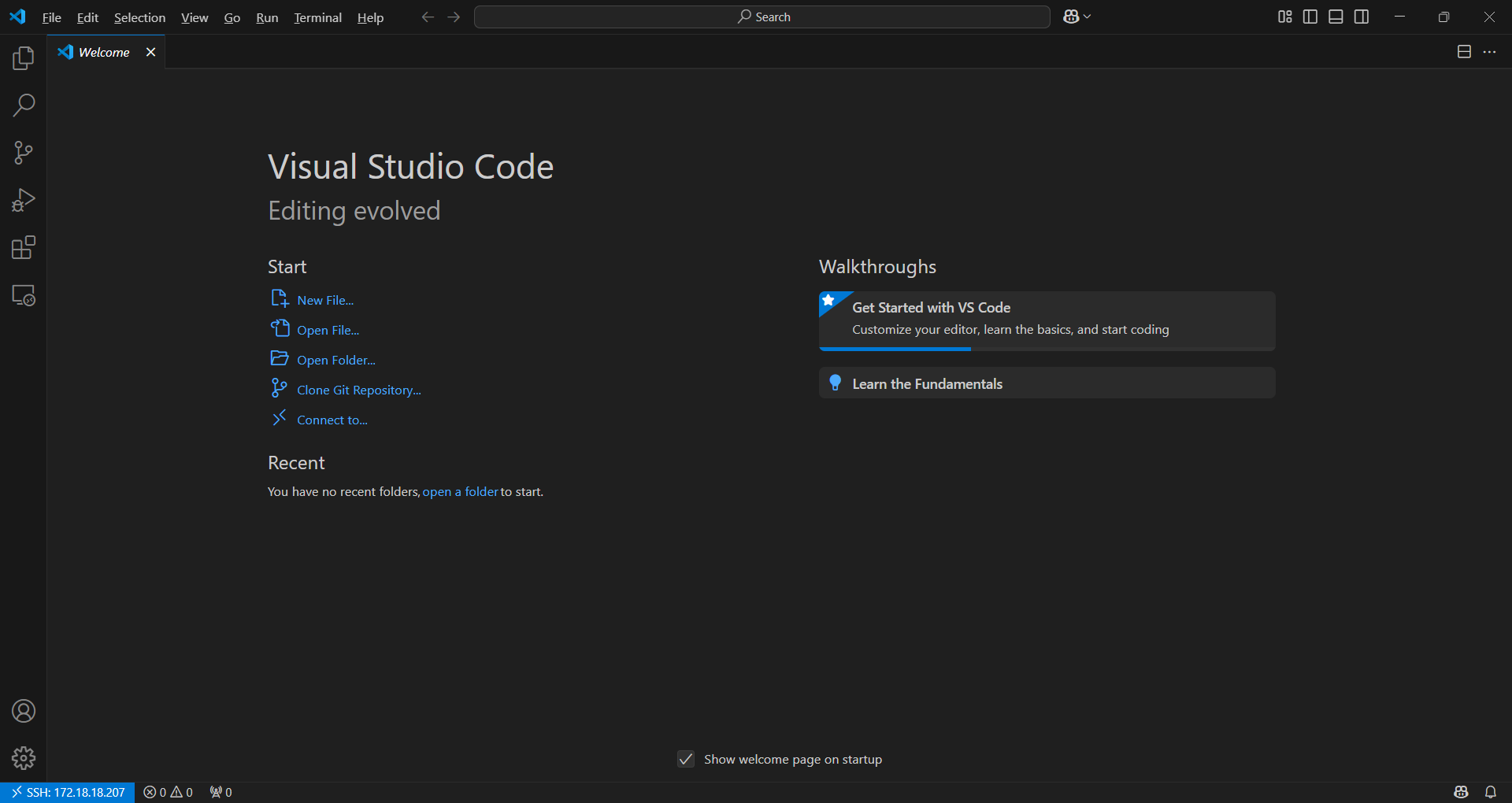Image resolution: width=1512 pixels, height=803 pixels.
Task: Click the command center Search box
Action: (762, 17)
